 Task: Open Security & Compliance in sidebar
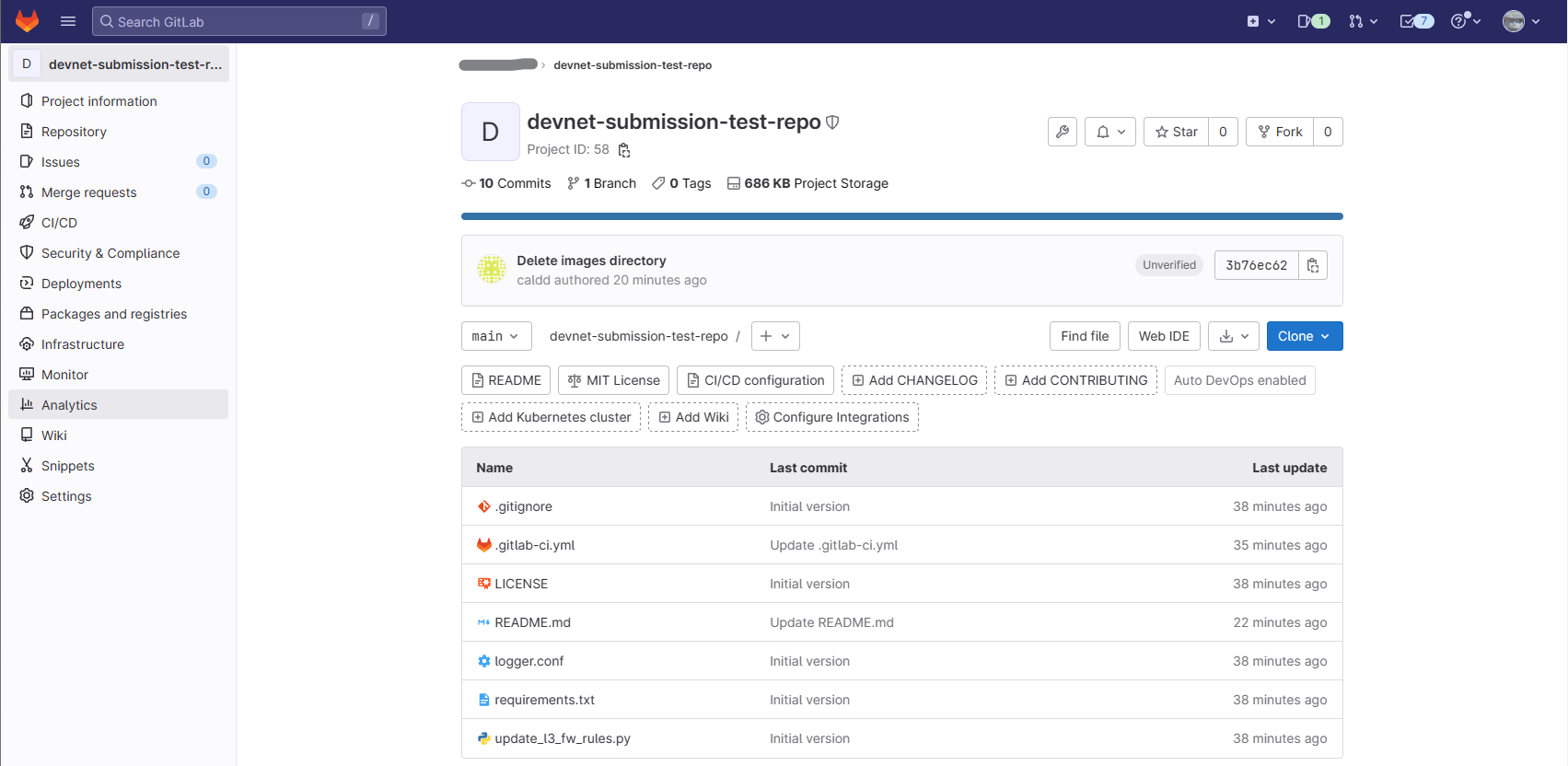tap(119, 253)
